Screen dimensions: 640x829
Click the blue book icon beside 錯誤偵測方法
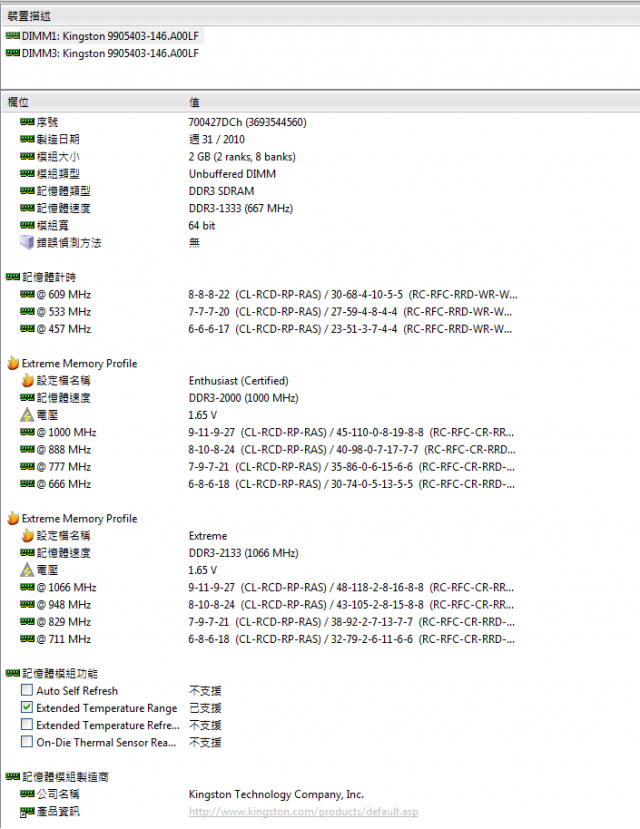pyautogui.click(x=27, y=243)
